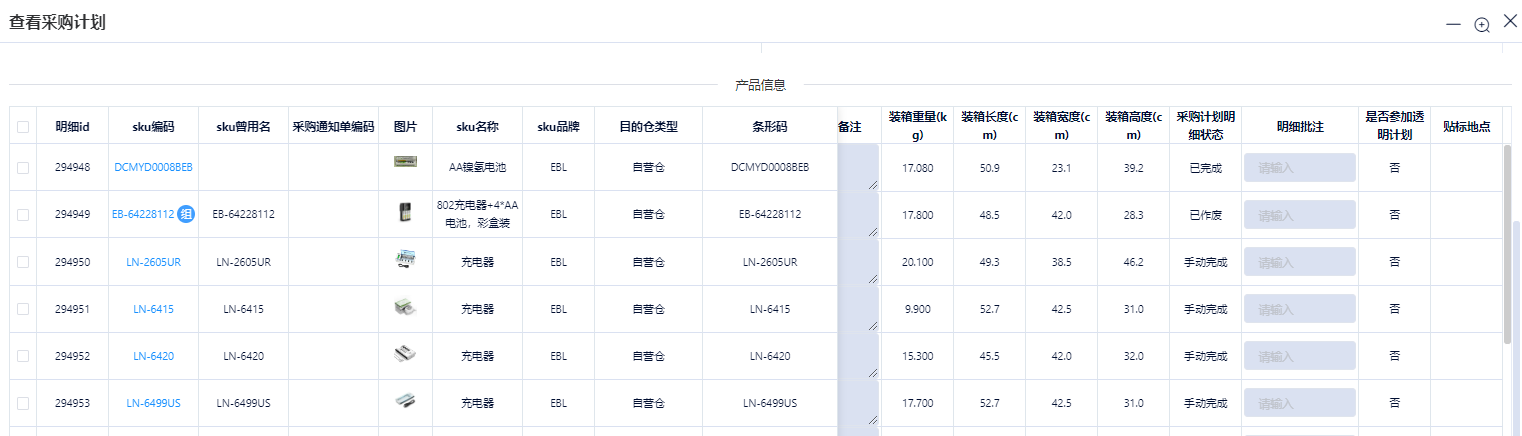Click the 是否参加透明计划 column header
This screenshot has height=436, width=1522.
pos(1394,126)
